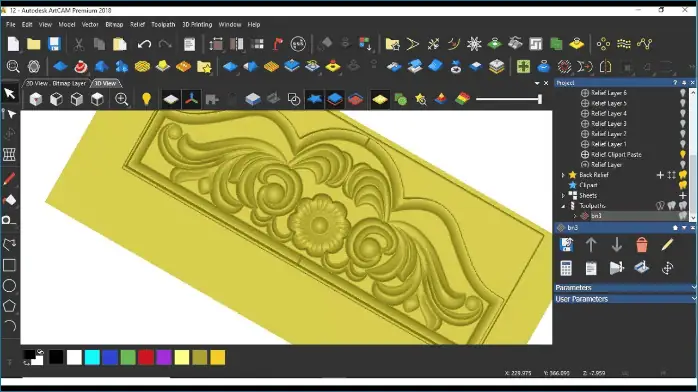Viewport: 698px width, 392px height.
Task: Pick the red color swatch
Action: (x=146, y=357)
